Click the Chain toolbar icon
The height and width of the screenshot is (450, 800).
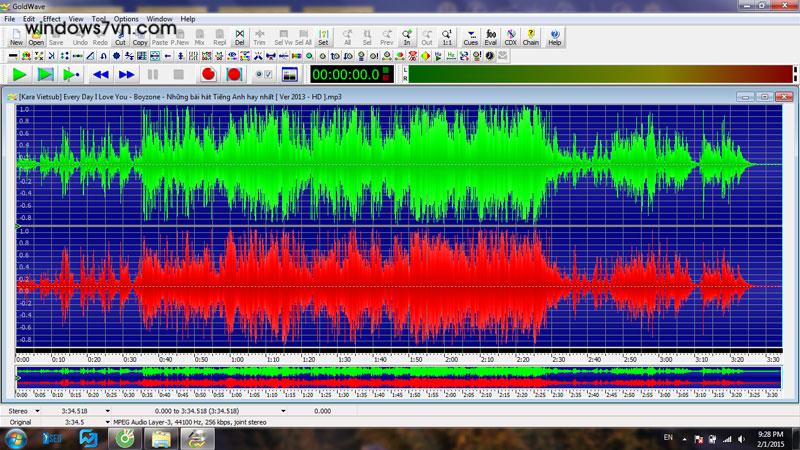click(532, 37)
